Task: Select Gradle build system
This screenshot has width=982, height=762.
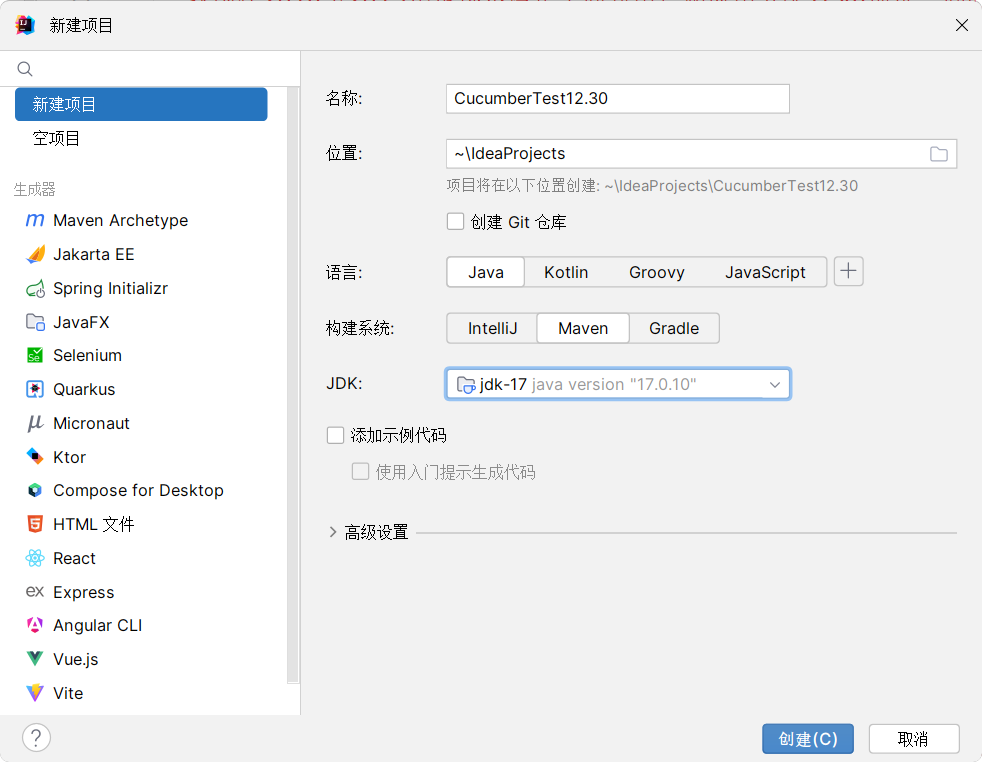Action: coord(674,328)
